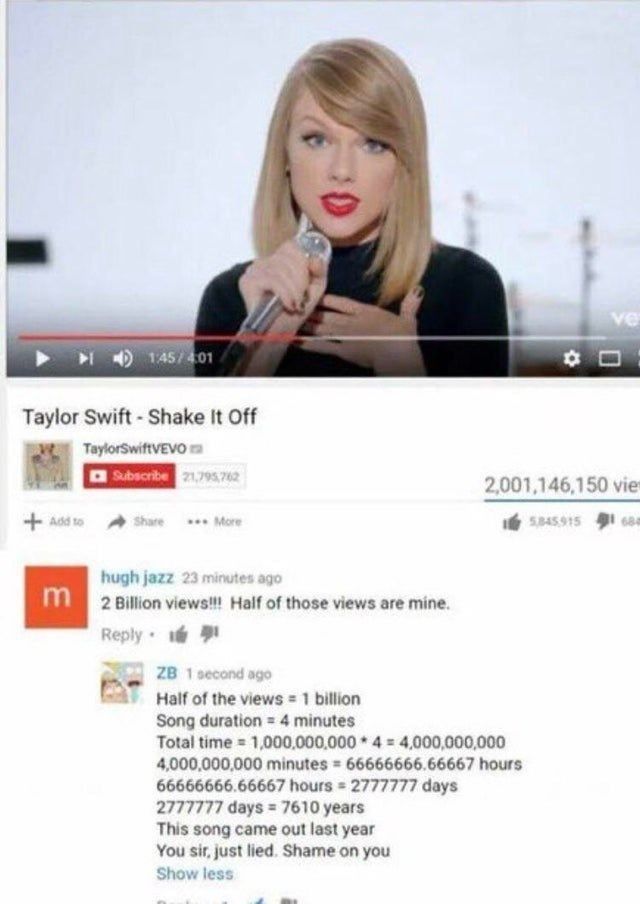Image resolution: width=640 pixels, height=904 pixels.
Task: Open video settings gear icon
Action: 571,359
